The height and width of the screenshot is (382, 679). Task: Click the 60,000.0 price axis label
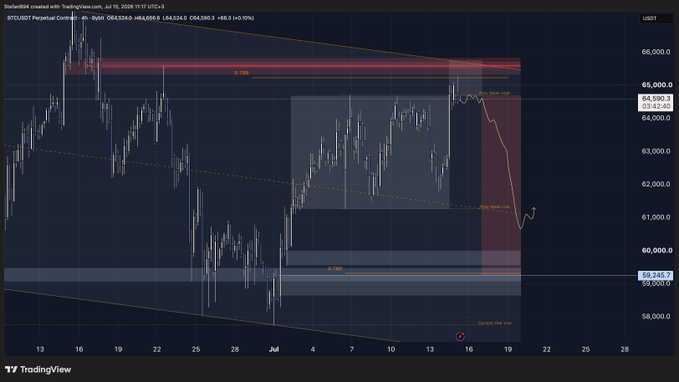tap(657, 250)
